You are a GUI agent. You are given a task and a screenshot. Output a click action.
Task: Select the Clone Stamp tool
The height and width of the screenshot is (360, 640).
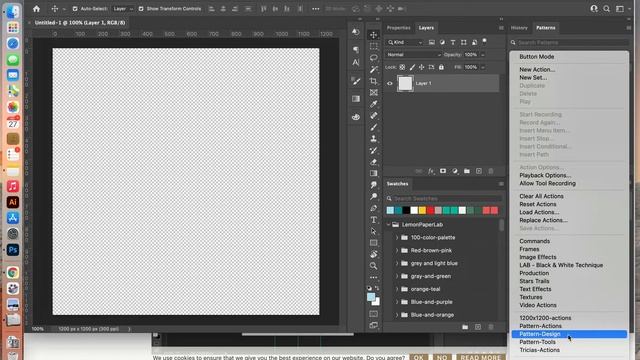click(x=373, y=139)
